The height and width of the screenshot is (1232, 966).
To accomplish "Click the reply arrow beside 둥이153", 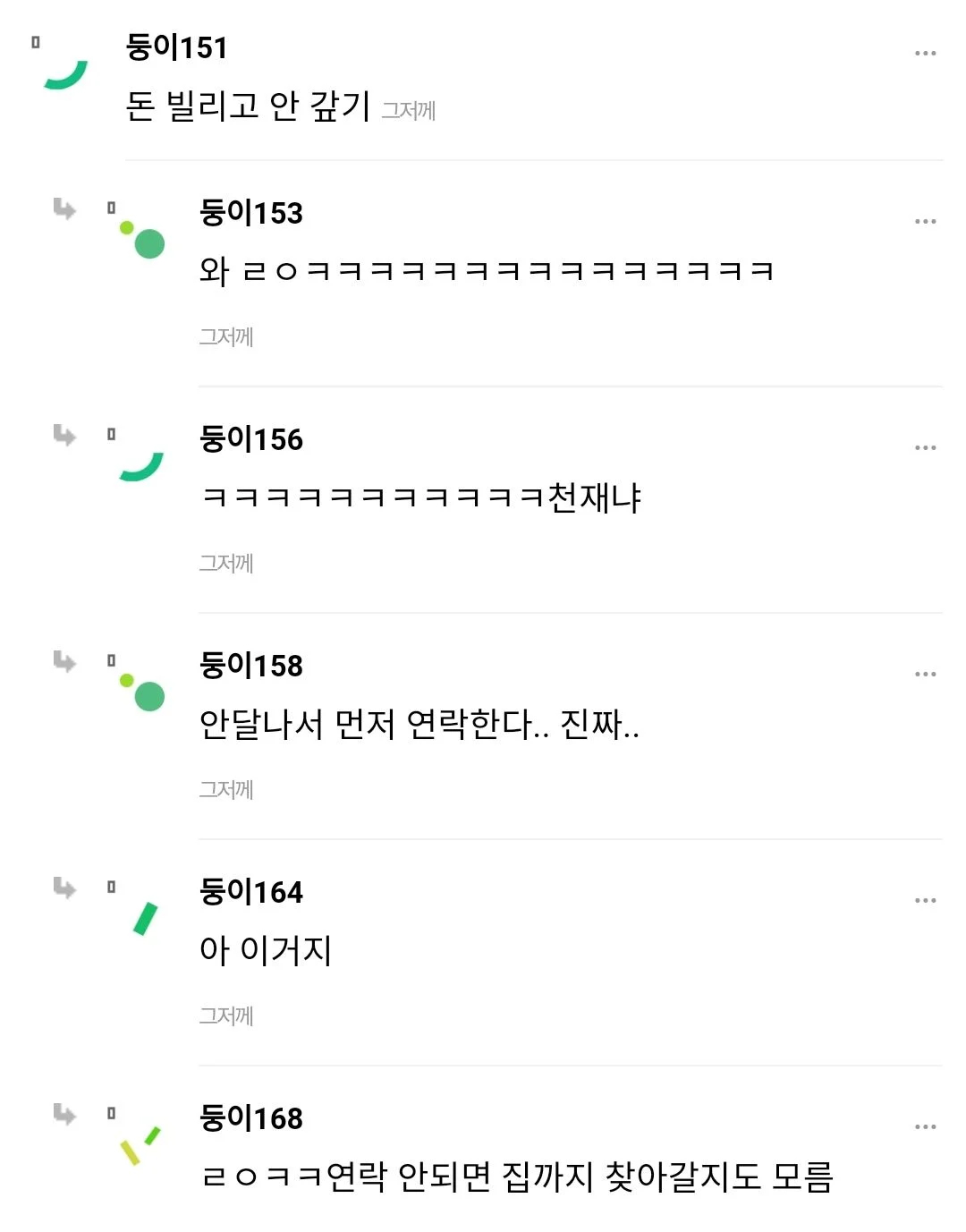I will pos(64,209).
